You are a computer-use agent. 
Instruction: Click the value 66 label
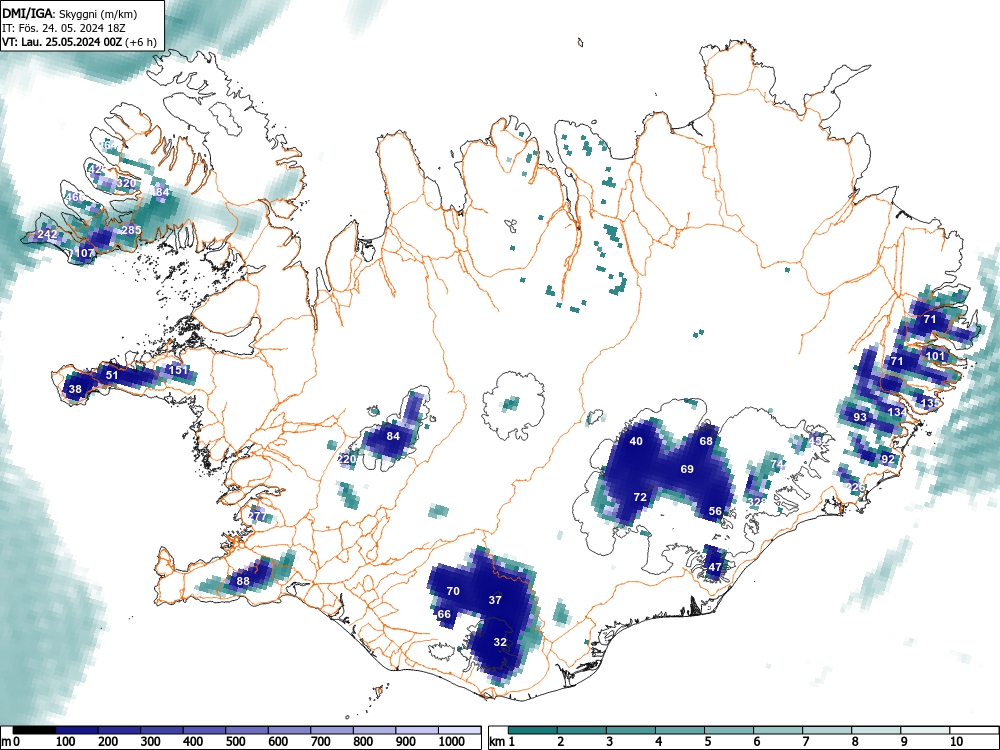tap(444, 615)
